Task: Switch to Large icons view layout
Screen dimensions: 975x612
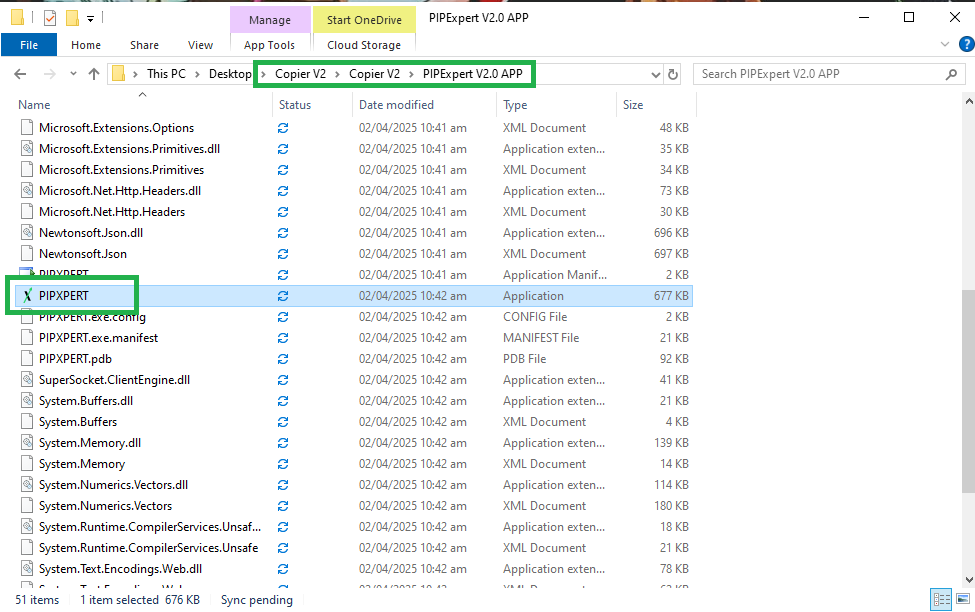Action: (963, 599)
